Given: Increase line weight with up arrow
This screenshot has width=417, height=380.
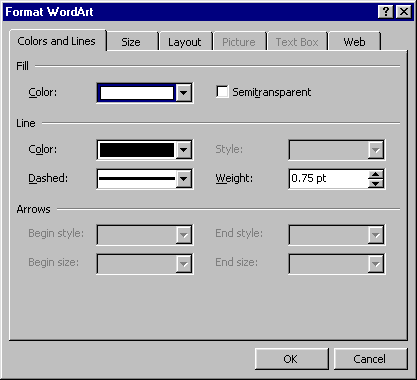Looking at the screenshot, I should coord(376,174).
